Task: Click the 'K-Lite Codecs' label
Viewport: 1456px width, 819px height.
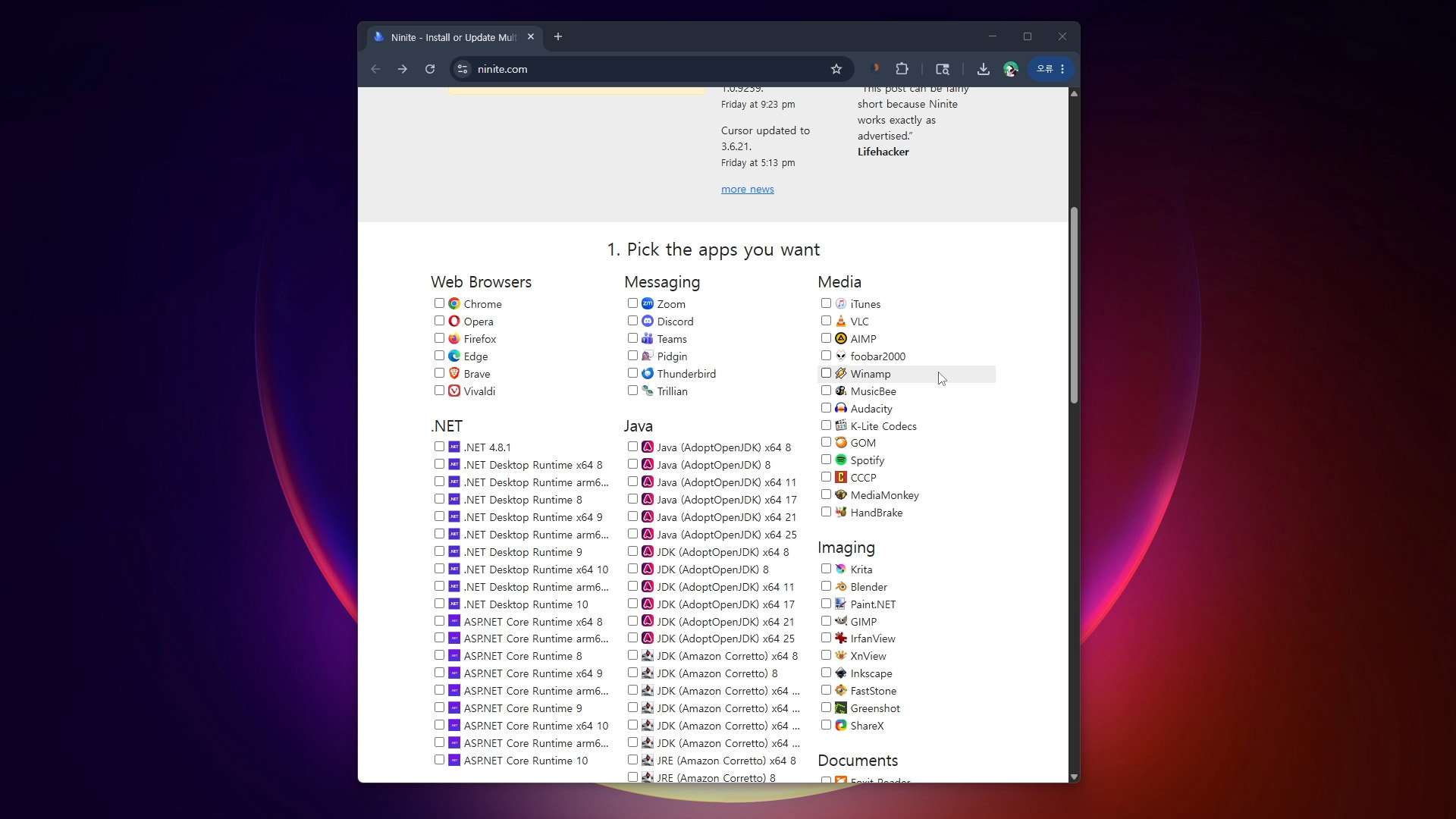Action: [x=883, y=426]
